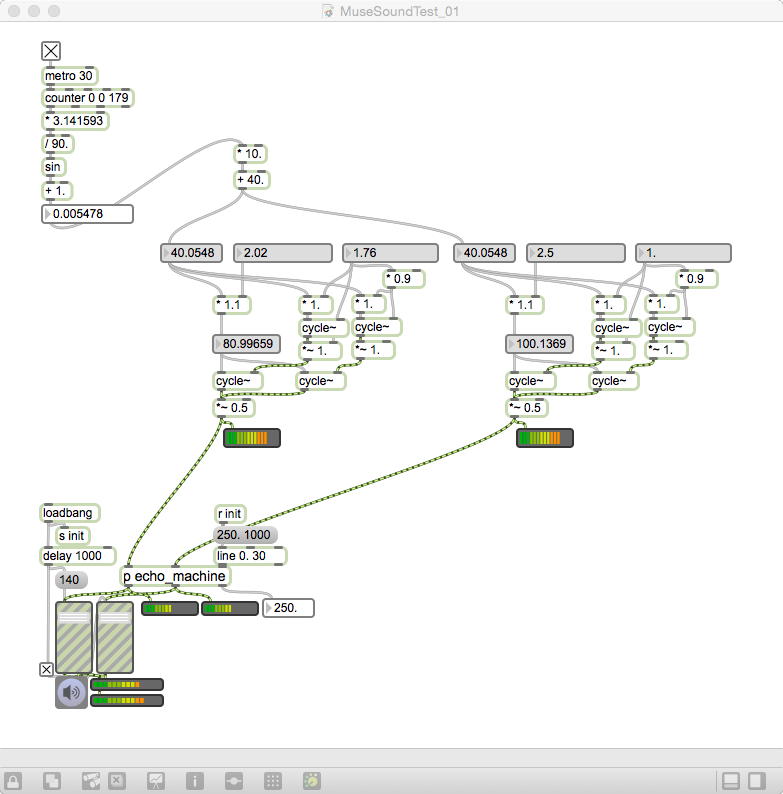The width and height of the screenshot is (783, 794).
Task: Select the loadbang object
Action: 69,513
